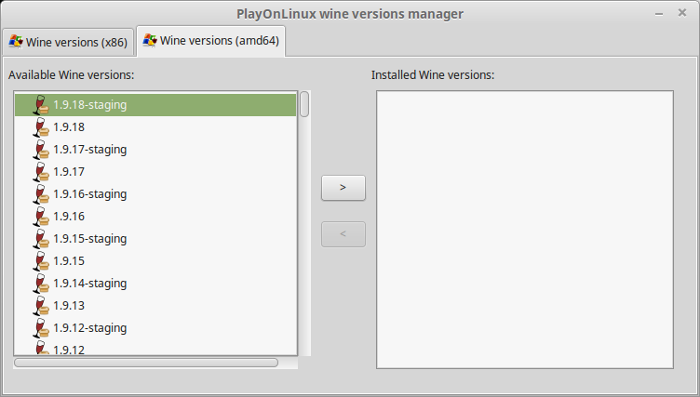This screenshot has height=397, width=700.
Task: Click the wine icon beside 1.9.15-staging
Action: pyautogui.click(x=41, y=238)
